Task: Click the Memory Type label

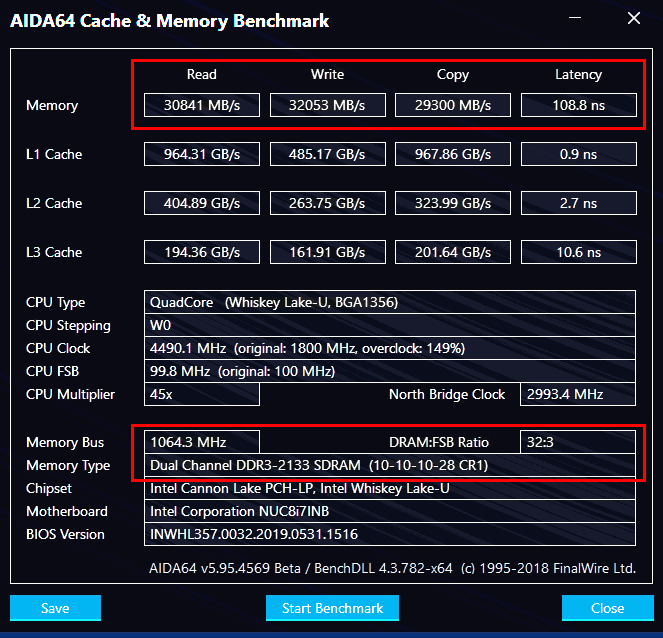Action: tap(68, 466)
